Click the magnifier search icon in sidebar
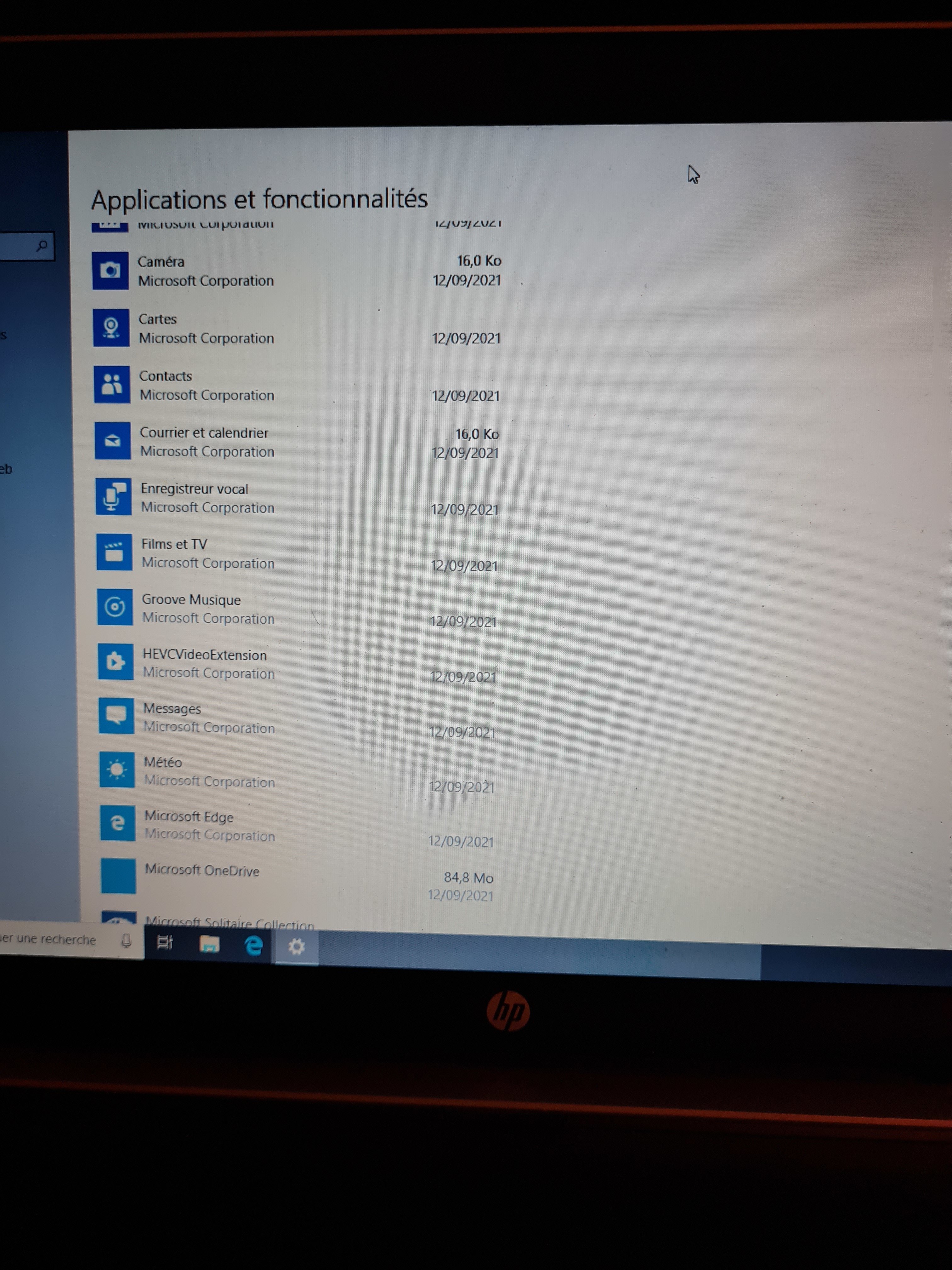Viewport: 952px width, 1270px height. pyautogui.click(x=42, y=246)
